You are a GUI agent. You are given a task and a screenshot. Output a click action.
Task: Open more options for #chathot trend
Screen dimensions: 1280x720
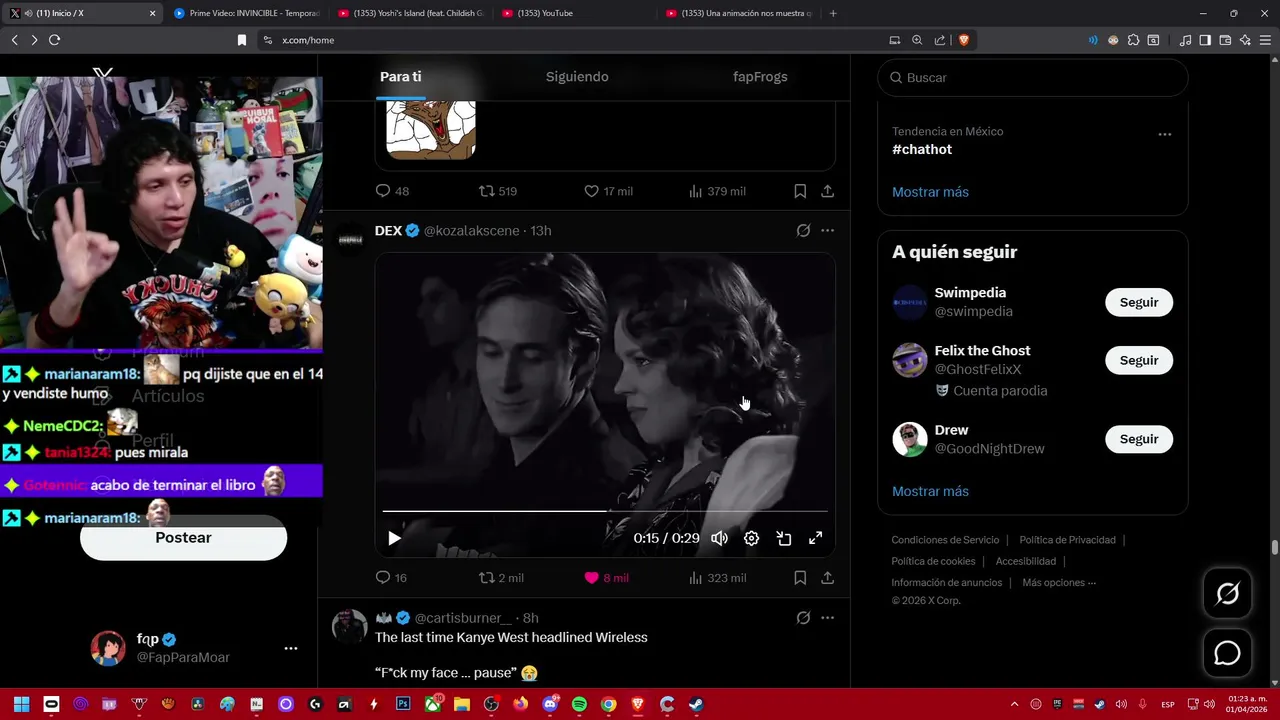[1164, 134]
